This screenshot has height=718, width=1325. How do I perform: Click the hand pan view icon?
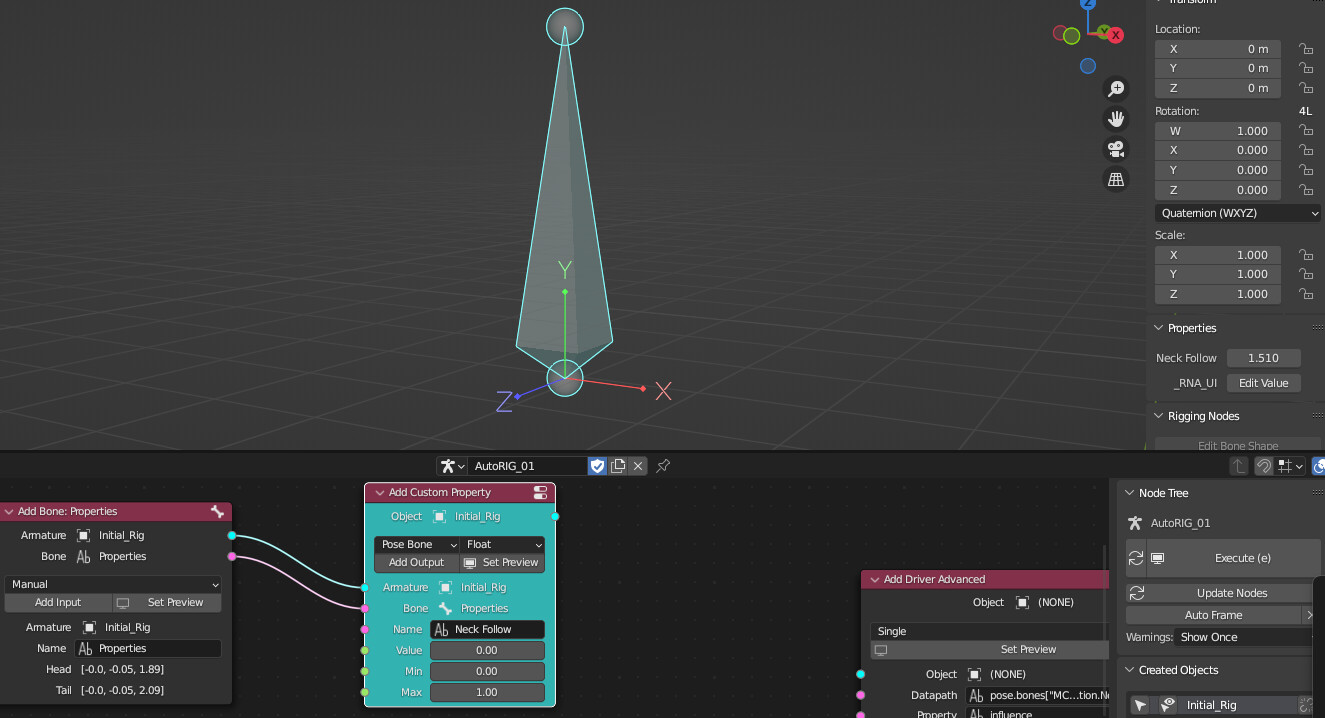point(1116,119)
